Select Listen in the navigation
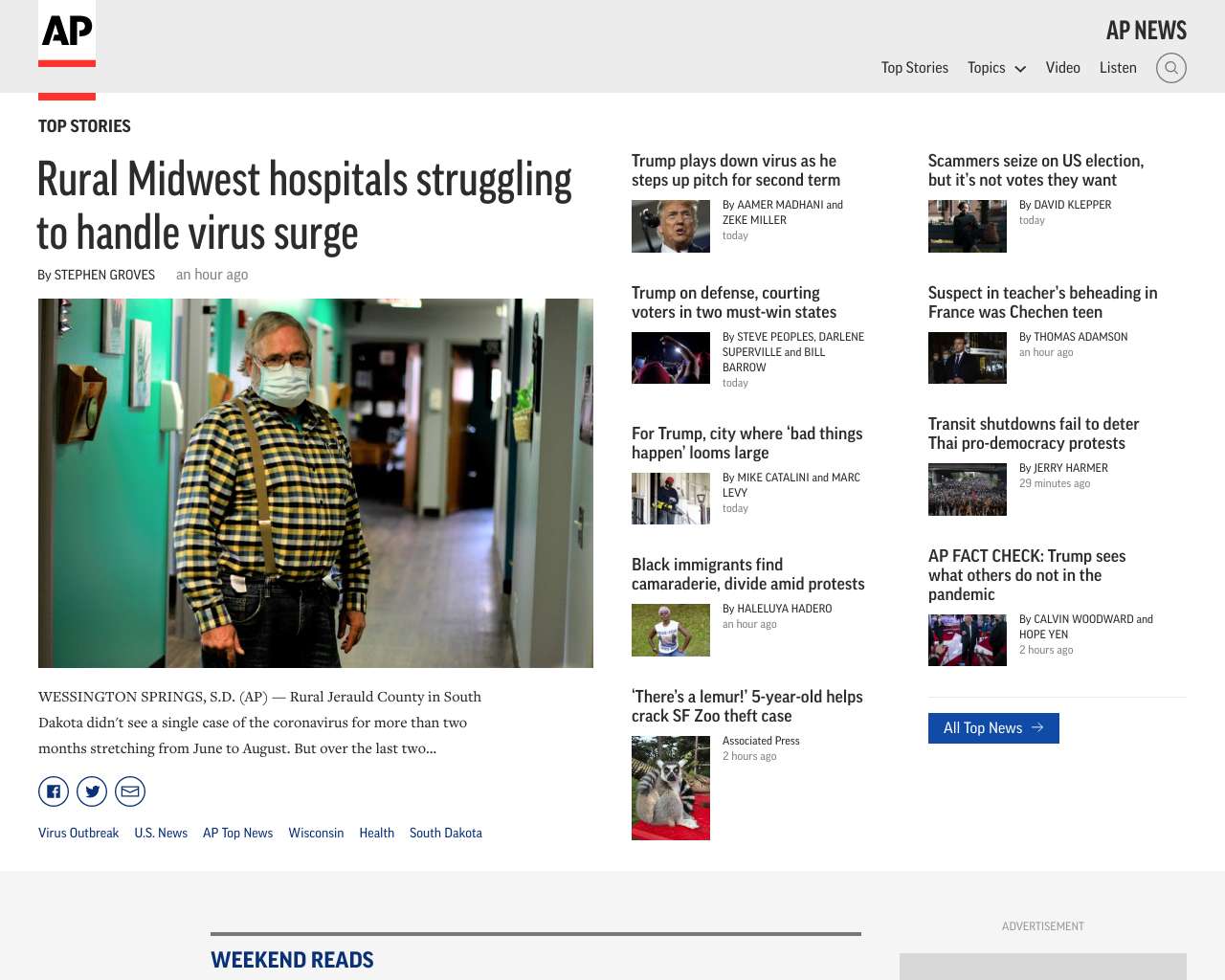1225x980 pixels. tap(1118, 68)
